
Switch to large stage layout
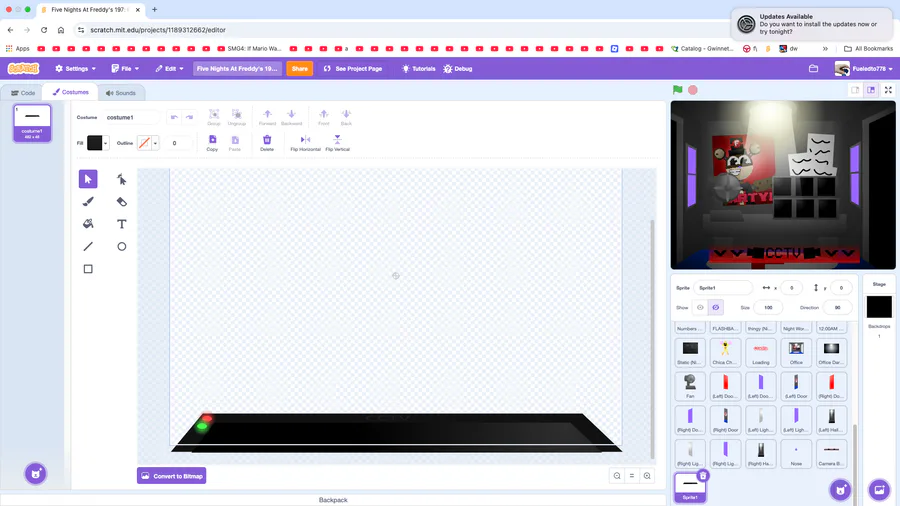(x=871, y=90)
